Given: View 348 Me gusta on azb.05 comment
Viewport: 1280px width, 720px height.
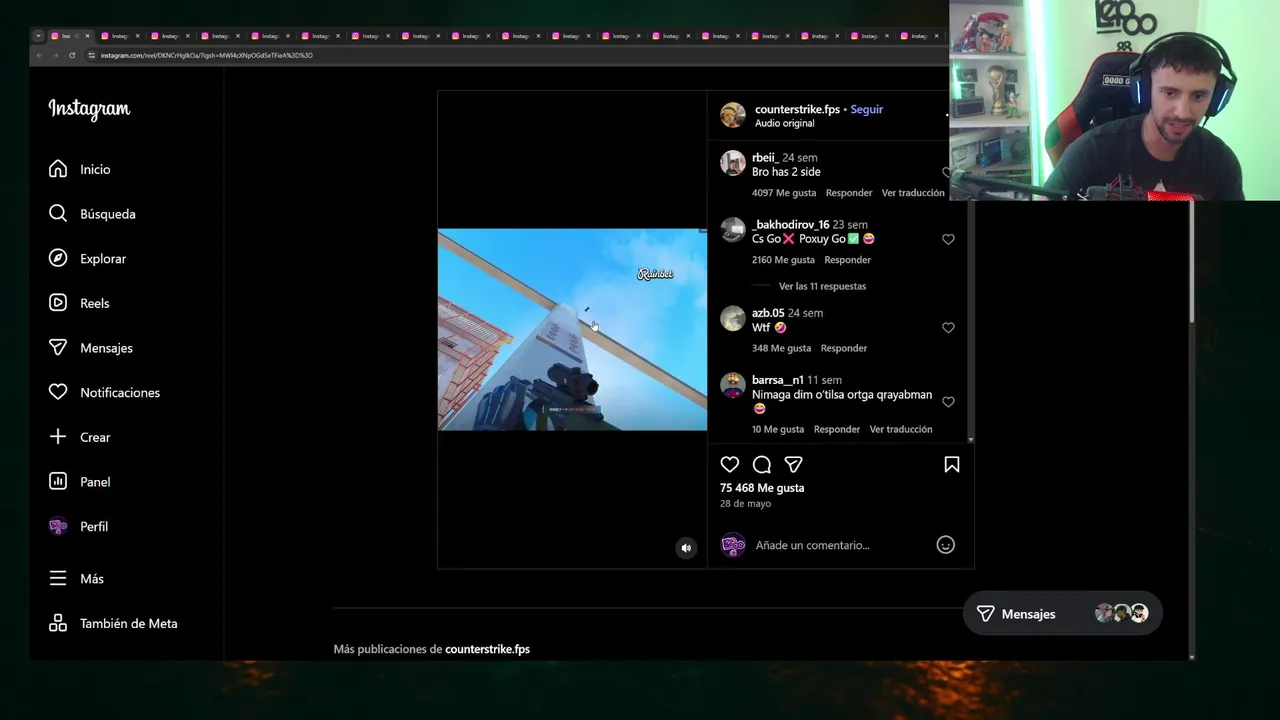Looking at the screenshot, I should (781, 348).
